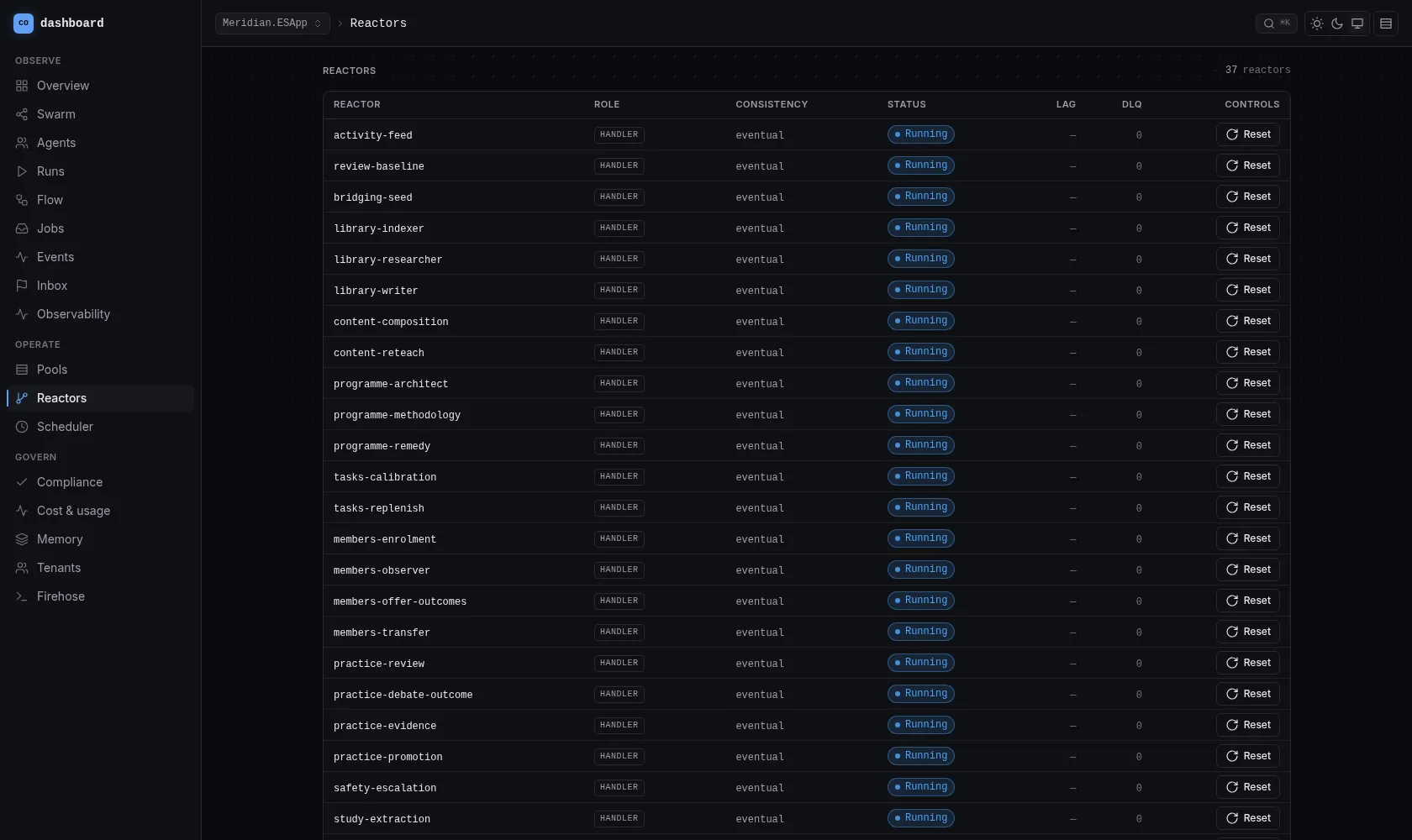
Task: Go to Observability in sidebar
Action: click(x=101, y=314)
